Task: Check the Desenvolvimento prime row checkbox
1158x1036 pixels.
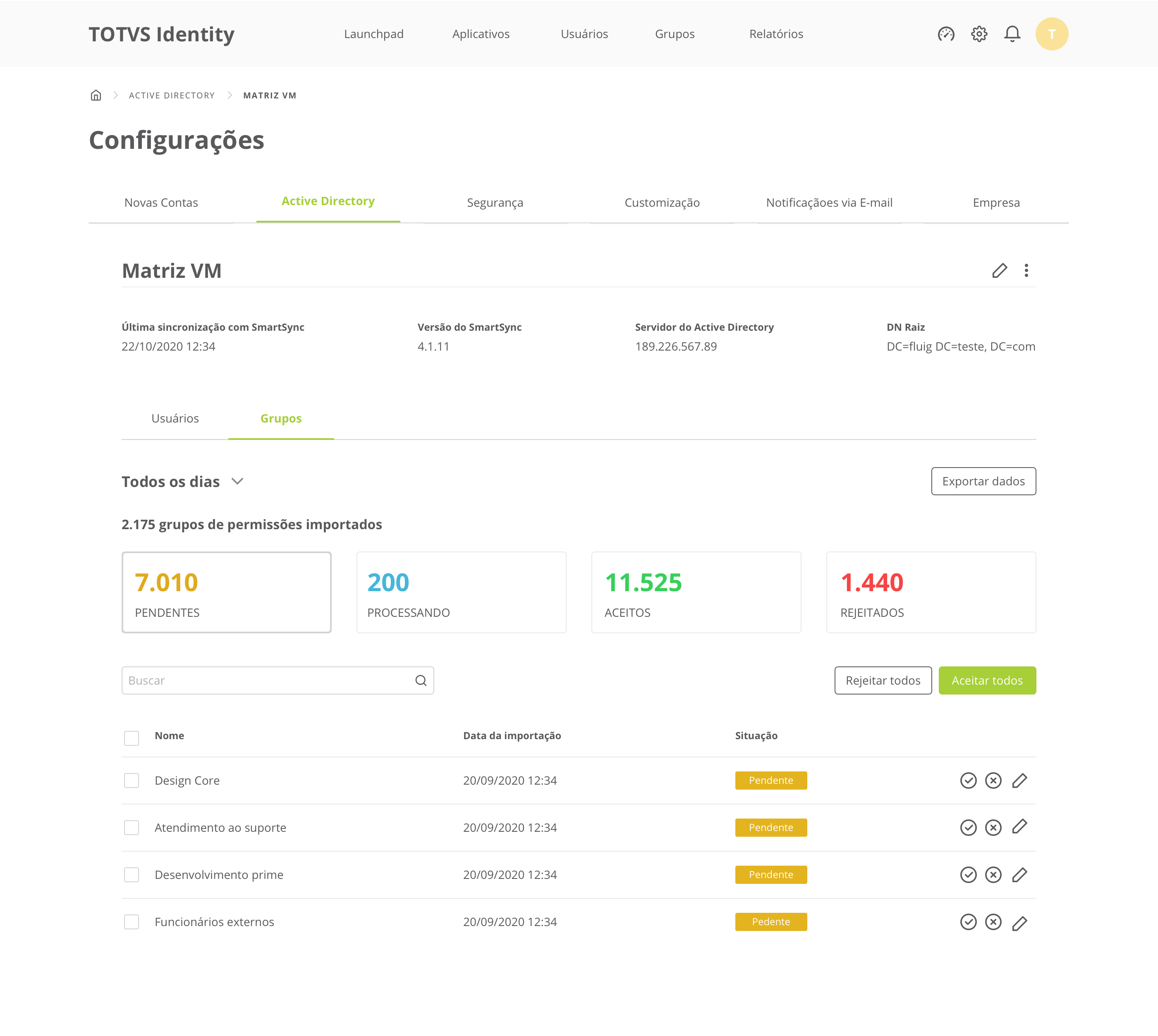Action: (x=132, y=875)
